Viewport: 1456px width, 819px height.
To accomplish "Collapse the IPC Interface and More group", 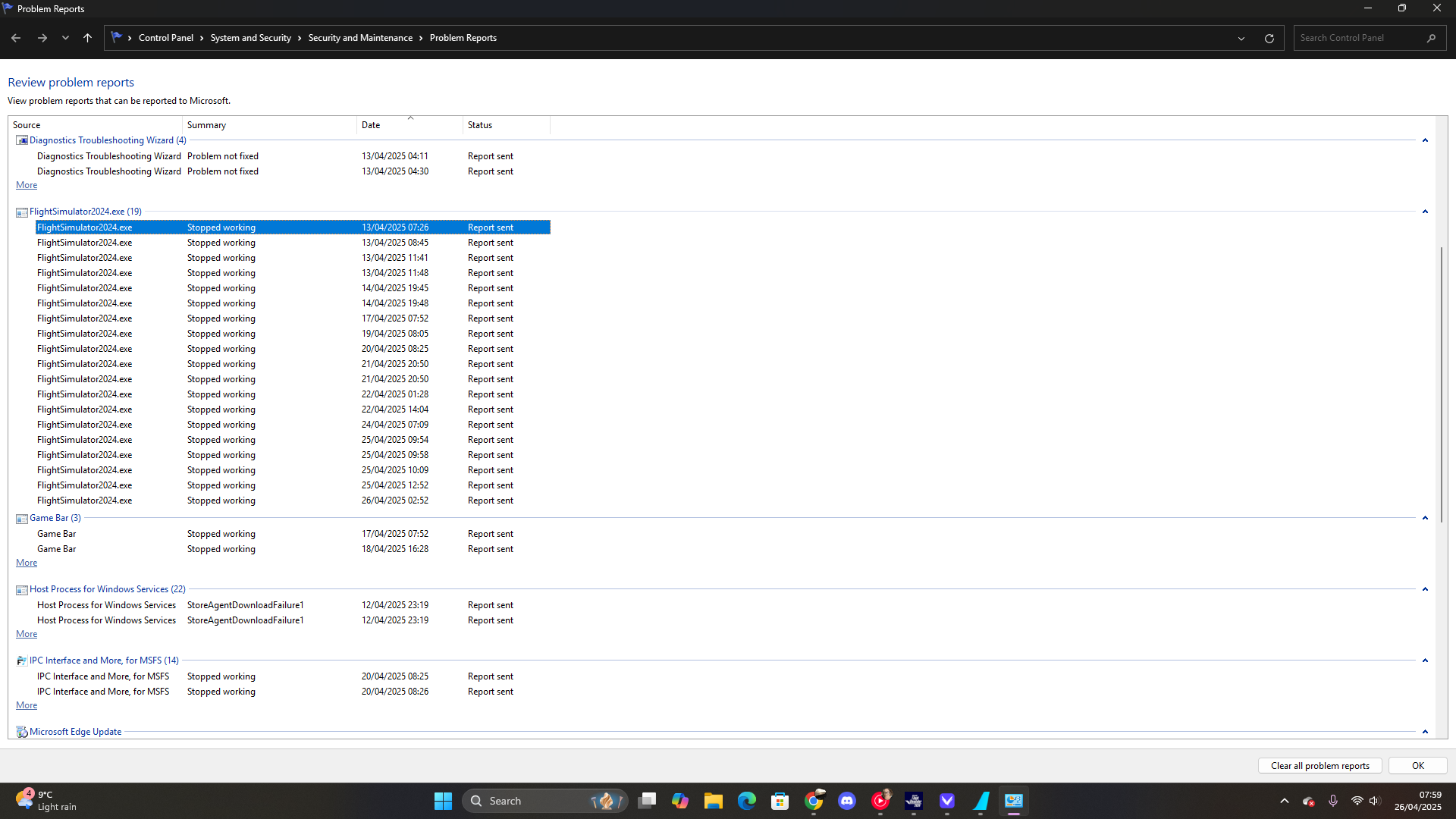I will click(x=1425, y=661).
